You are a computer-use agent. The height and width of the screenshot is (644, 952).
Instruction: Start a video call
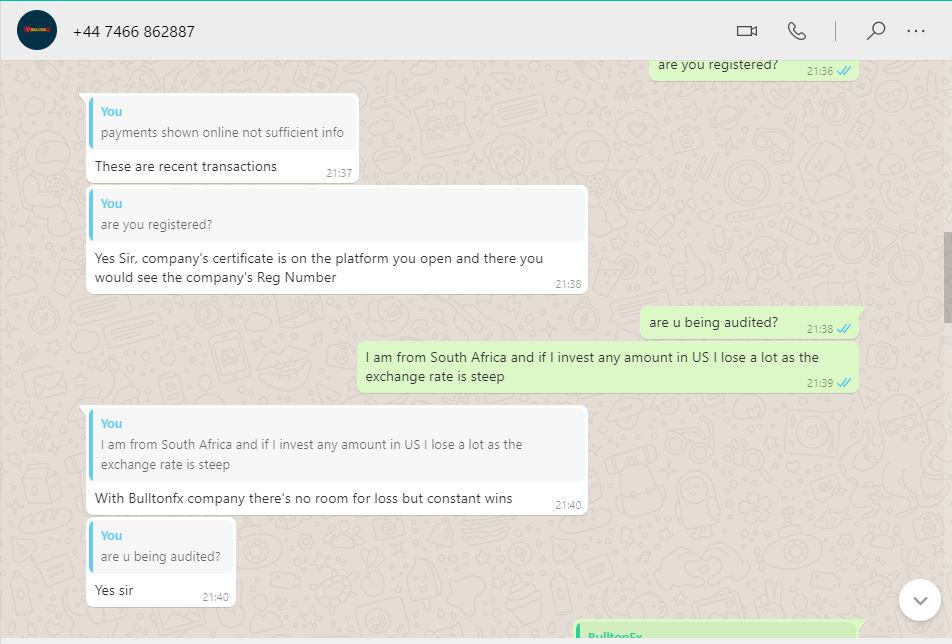pos(747,31)
